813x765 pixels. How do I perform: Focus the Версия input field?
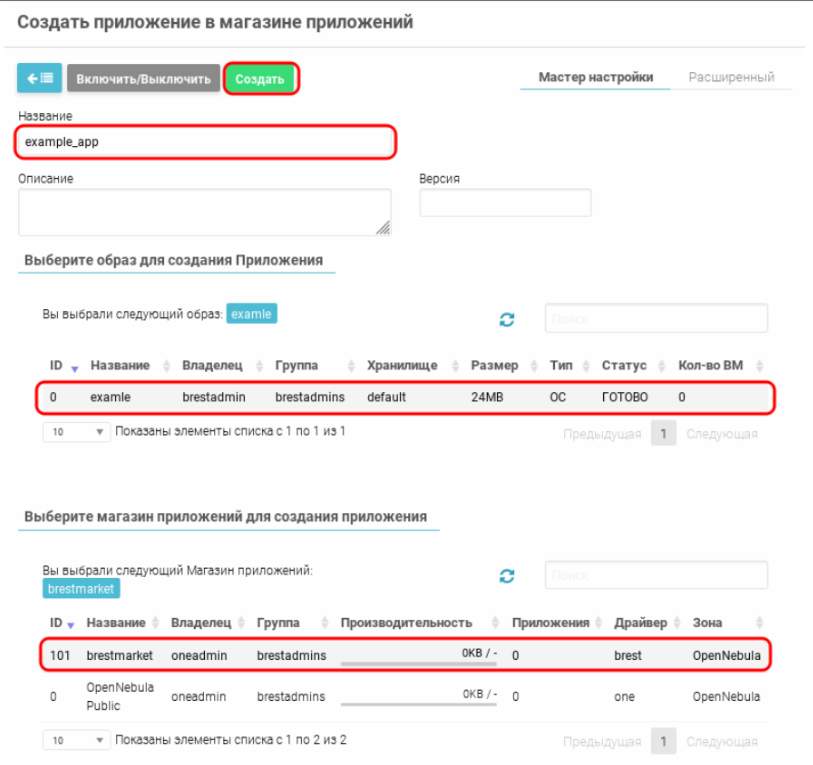[x=505, y=203]
